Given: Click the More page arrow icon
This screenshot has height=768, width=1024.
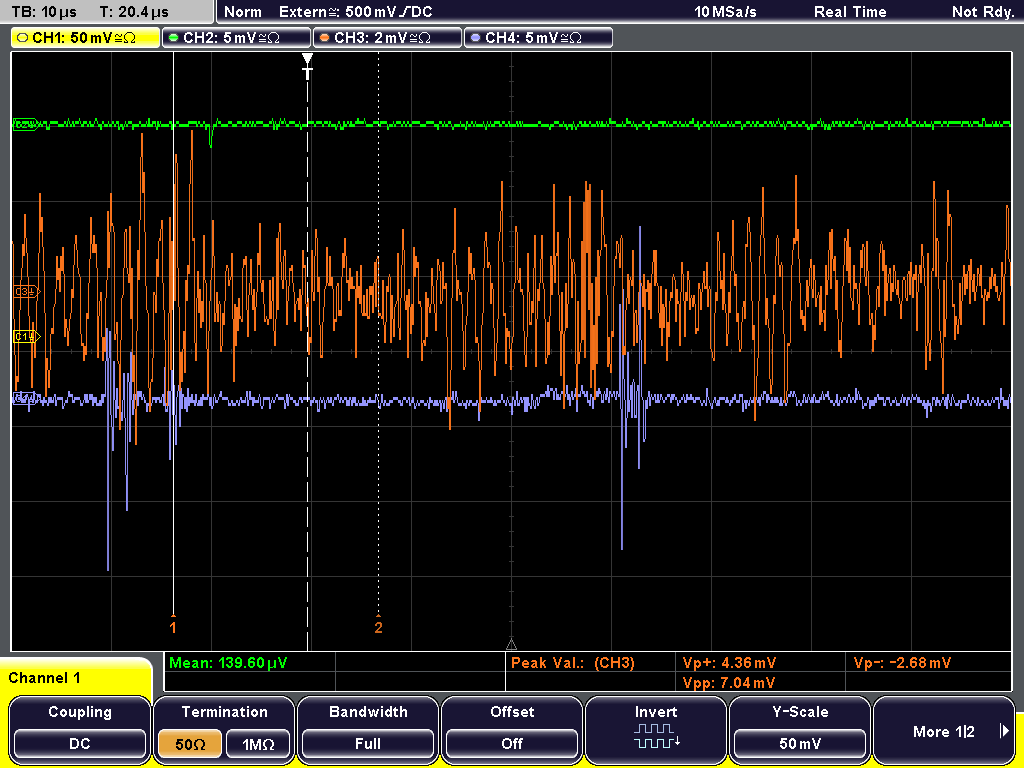Looking at the screenshot, I should click(1004, 731).
